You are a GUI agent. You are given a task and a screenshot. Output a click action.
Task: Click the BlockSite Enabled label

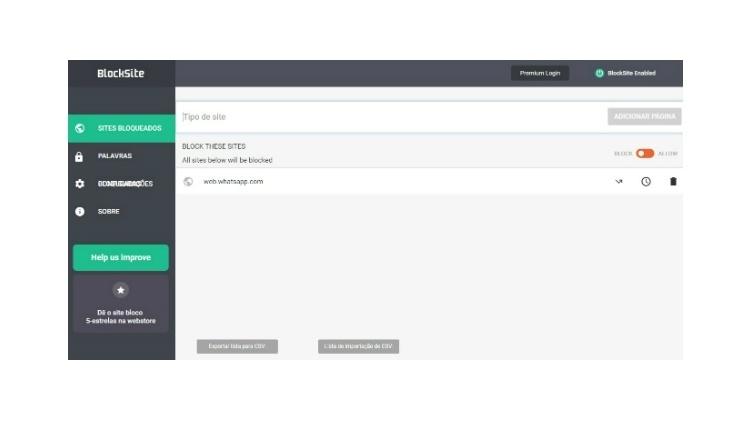click(631, 73)
